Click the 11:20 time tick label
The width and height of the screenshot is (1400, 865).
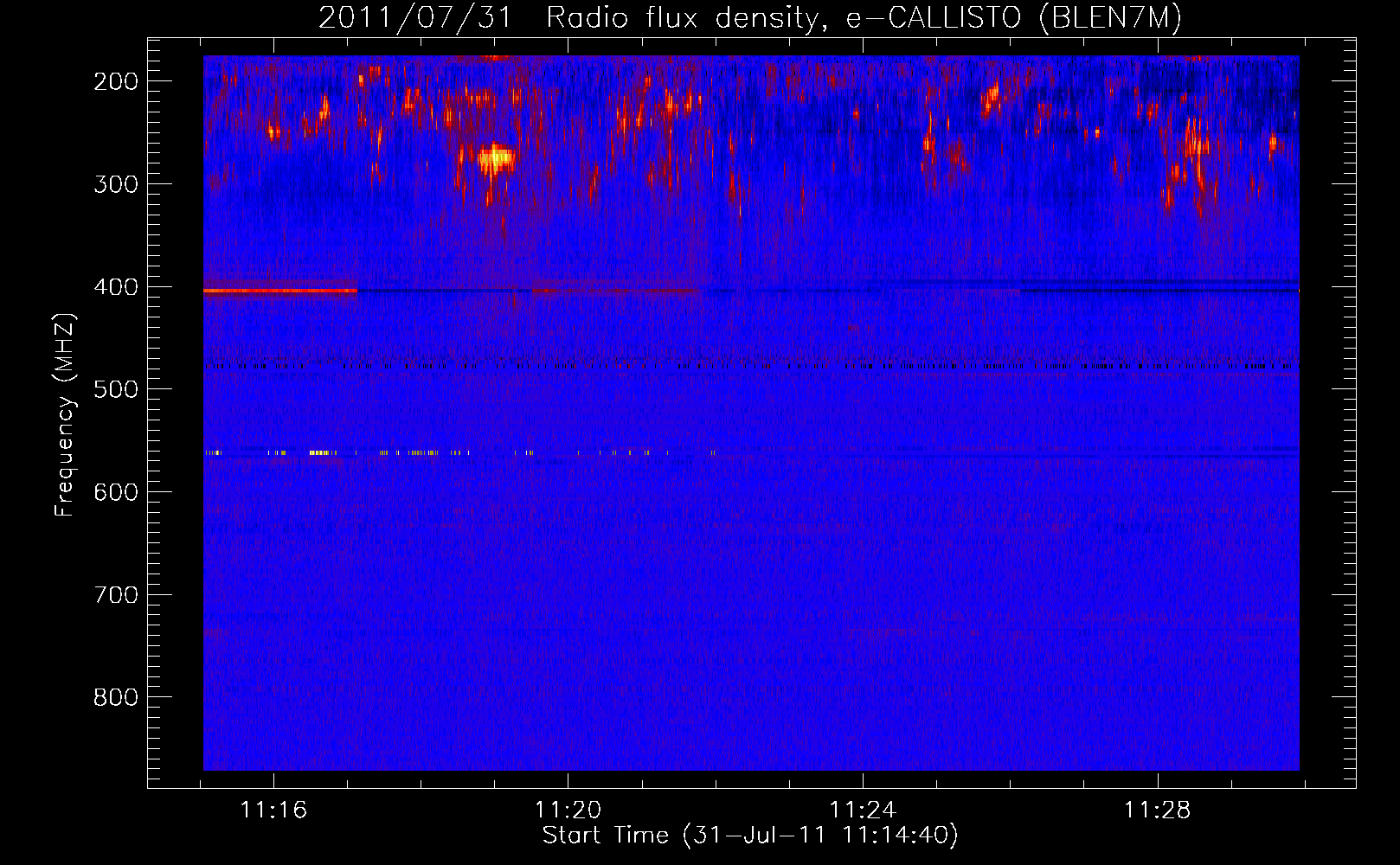coord(568,811)
